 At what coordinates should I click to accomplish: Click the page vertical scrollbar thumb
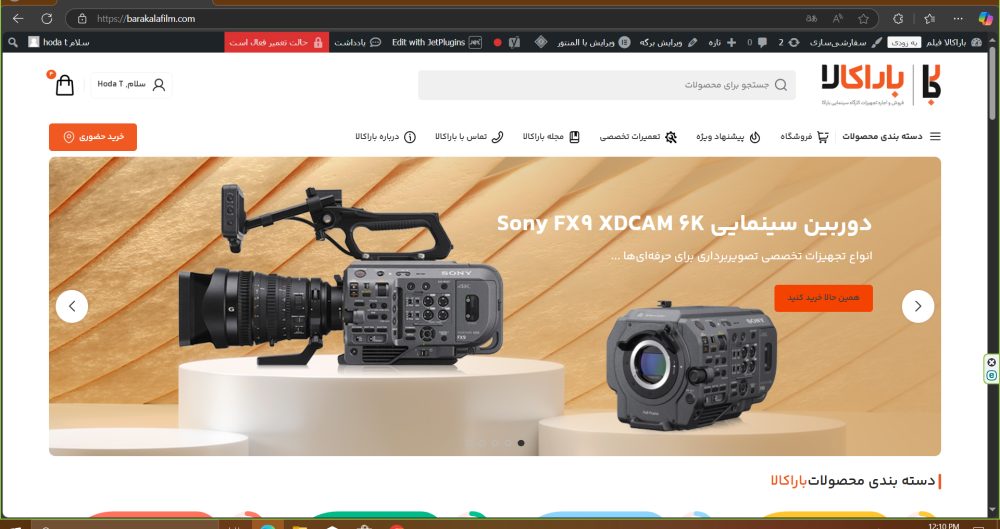click(x=993, y=86)
